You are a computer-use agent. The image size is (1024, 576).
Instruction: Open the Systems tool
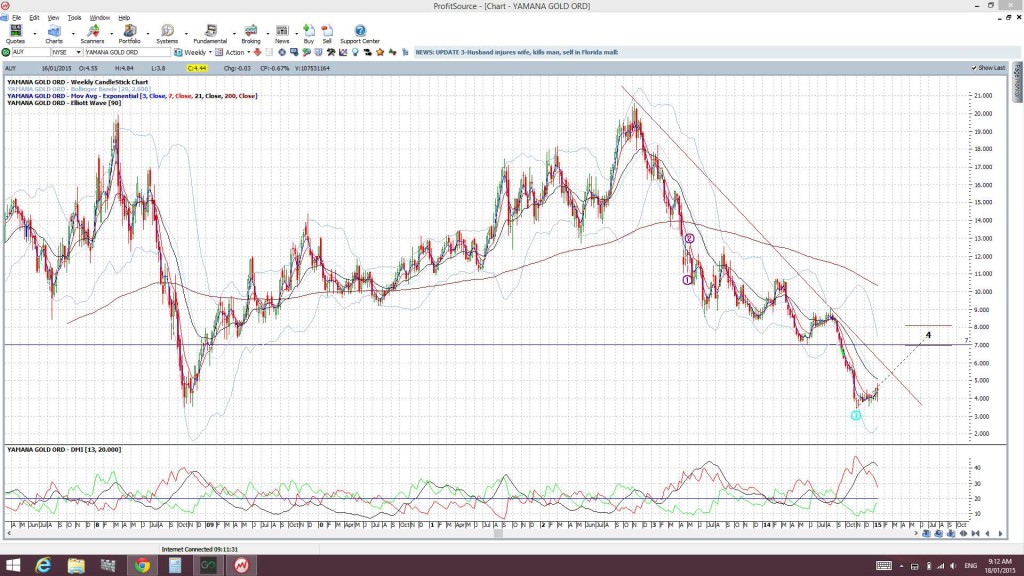(x=167, y=34)
